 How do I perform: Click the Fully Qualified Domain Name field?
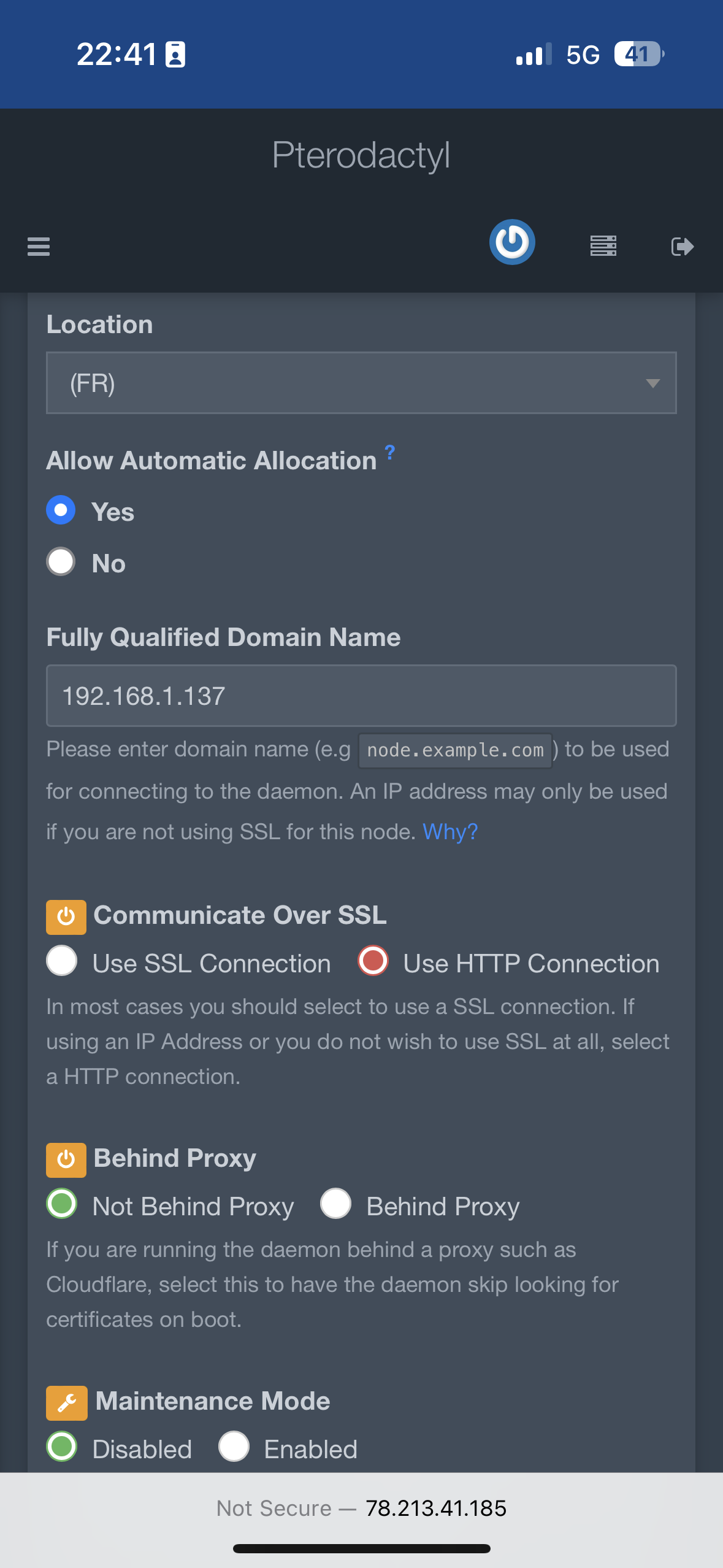tap(361, 696)
